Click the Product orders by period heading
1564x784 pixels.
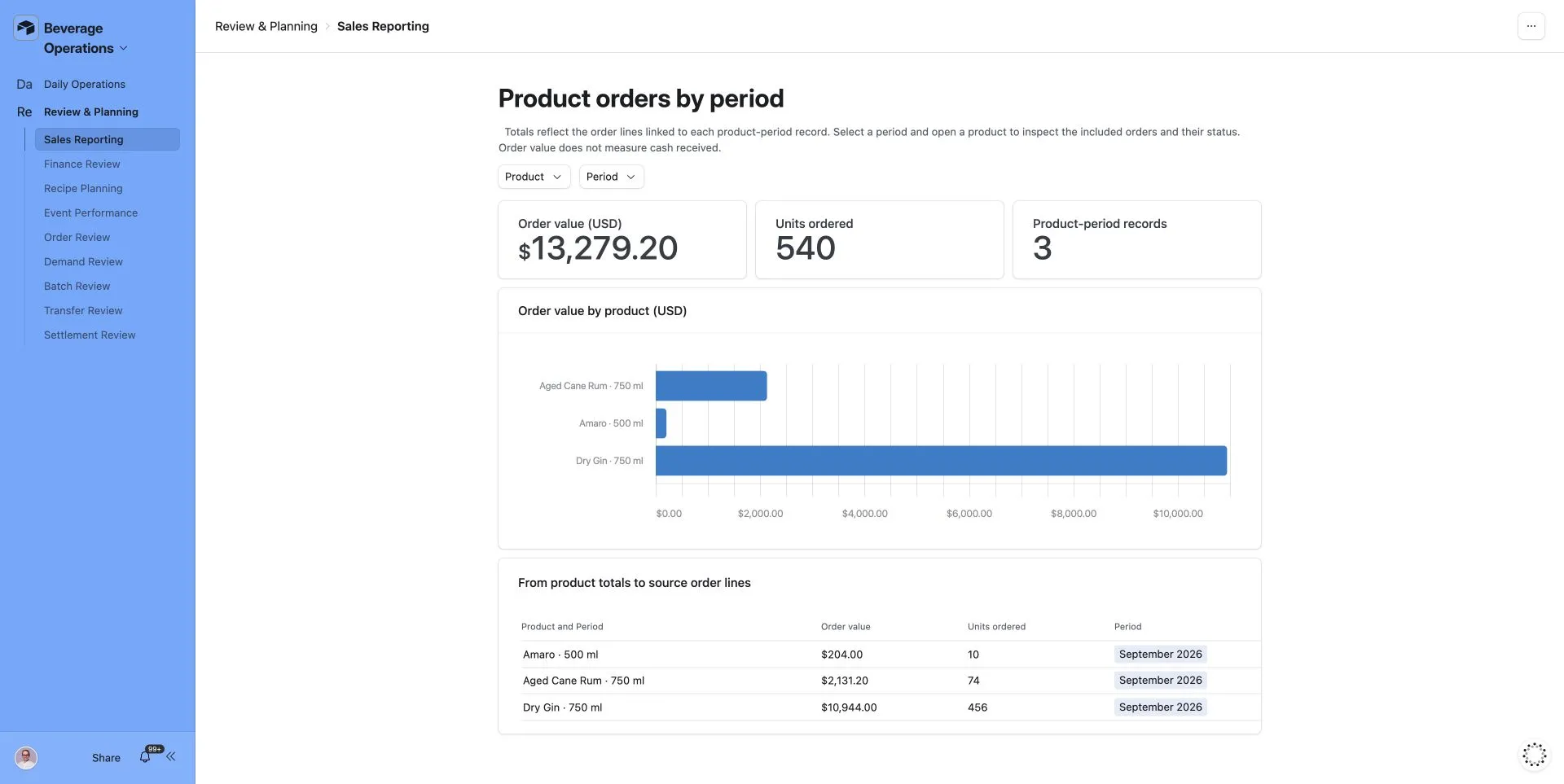tap(641, 99)
